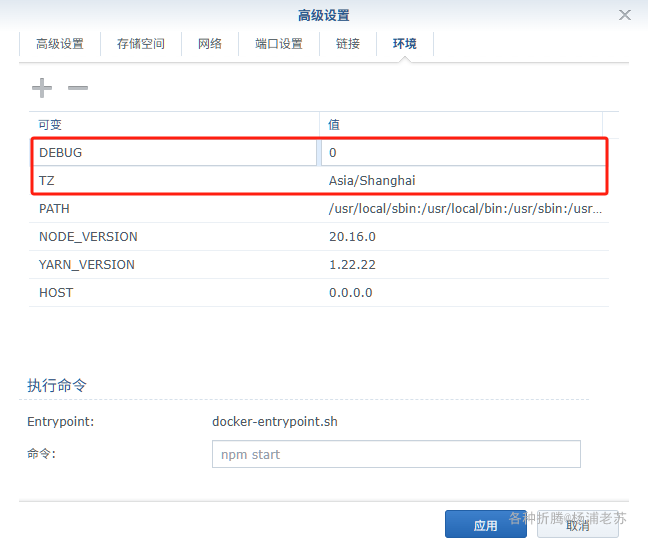Click the 值 column header

pos(461,125)
